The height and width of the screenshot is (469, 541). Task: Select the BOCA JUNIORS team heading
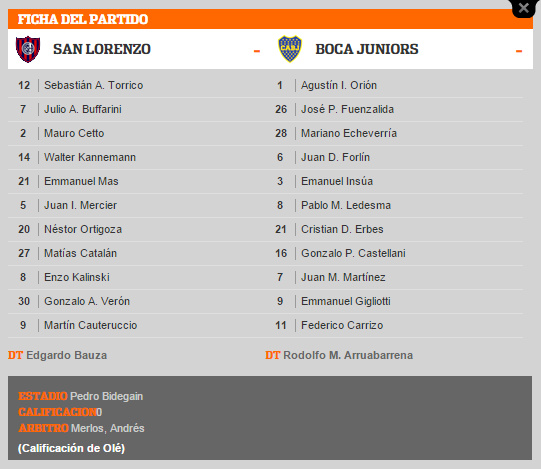click(x=367, y=49)
